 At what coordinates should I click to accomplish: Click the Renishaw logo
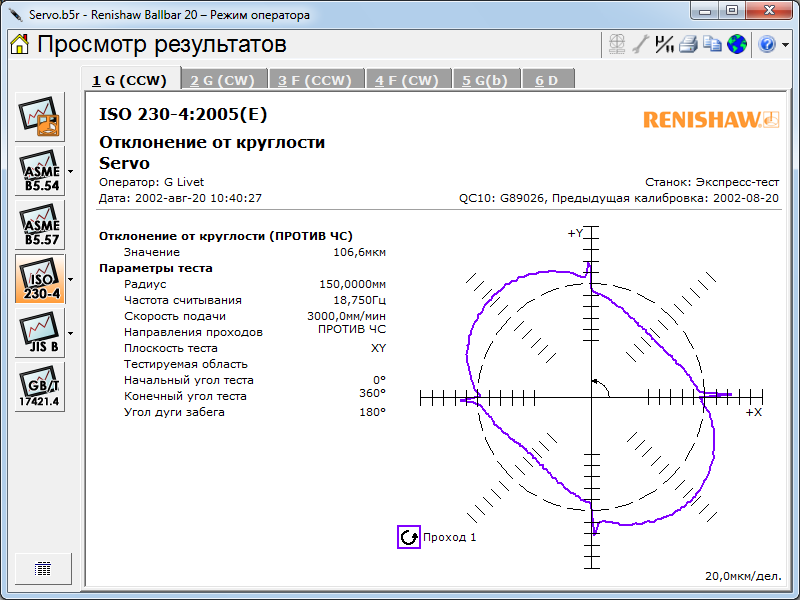[711, 119]
